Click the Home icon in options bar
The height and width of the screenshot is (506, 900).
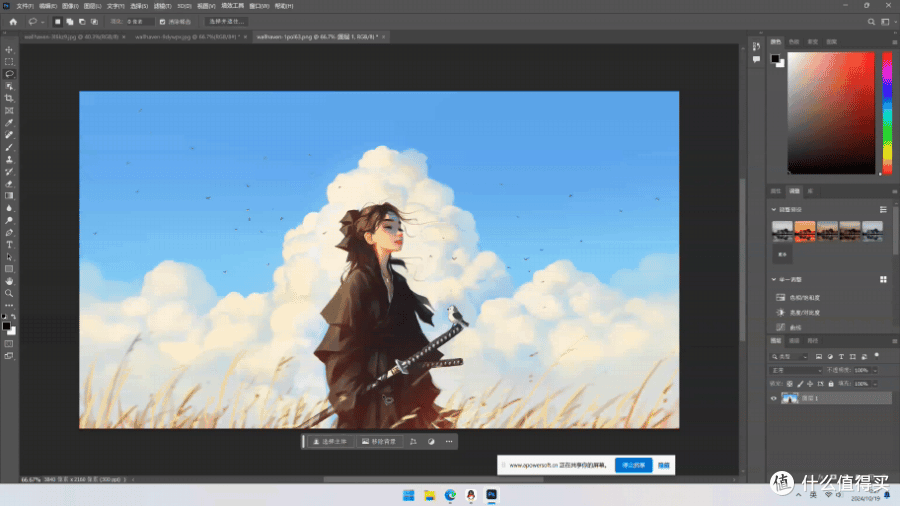(13, 22)
